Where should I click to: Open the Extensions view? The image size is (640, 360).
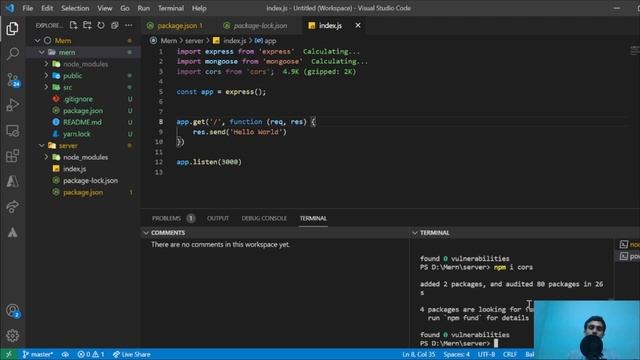(x=12, y=156)
